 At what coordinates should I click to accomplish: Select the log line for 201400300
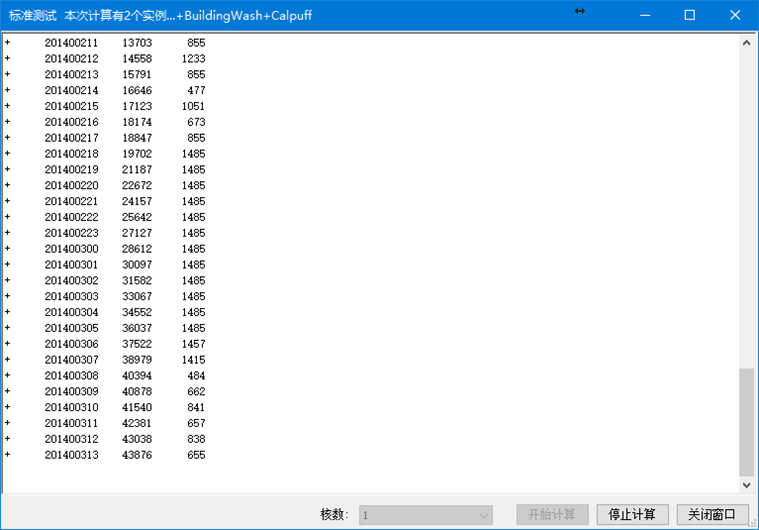(x=72, y=249)
